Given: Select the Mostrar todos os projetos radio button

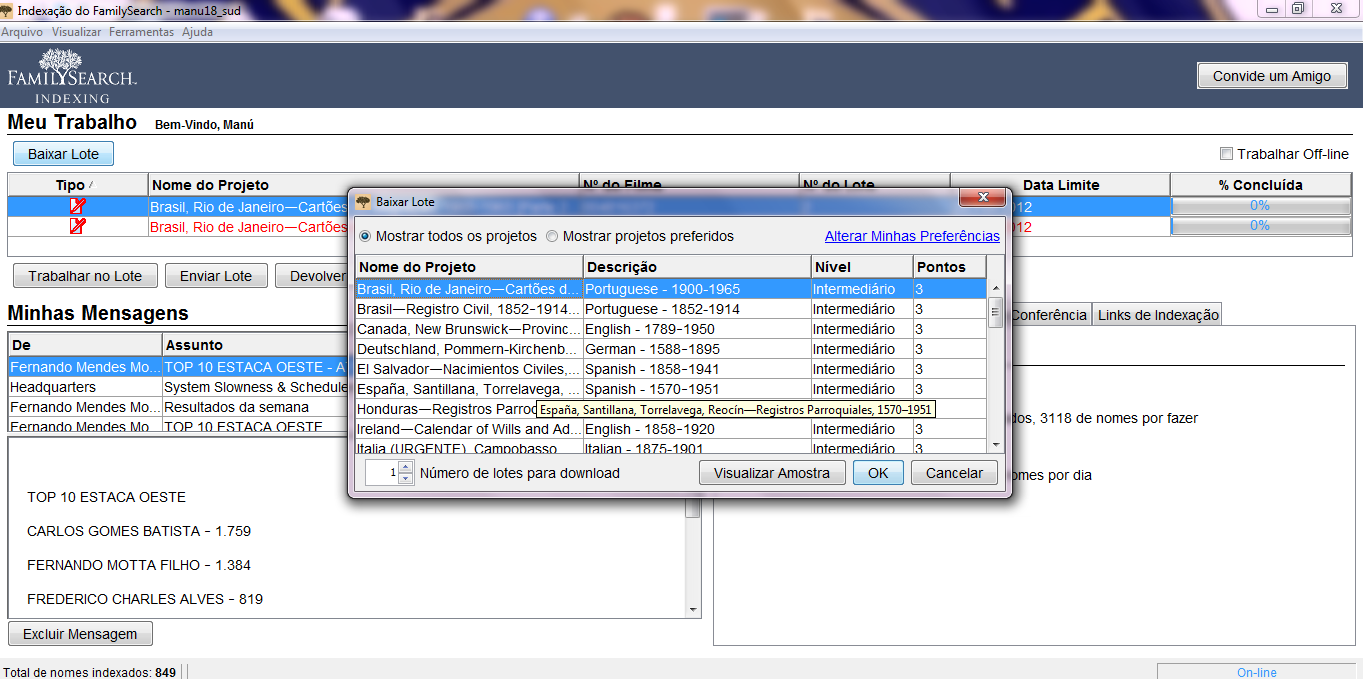Looking at the screenshot, I should tap(365, 237).
